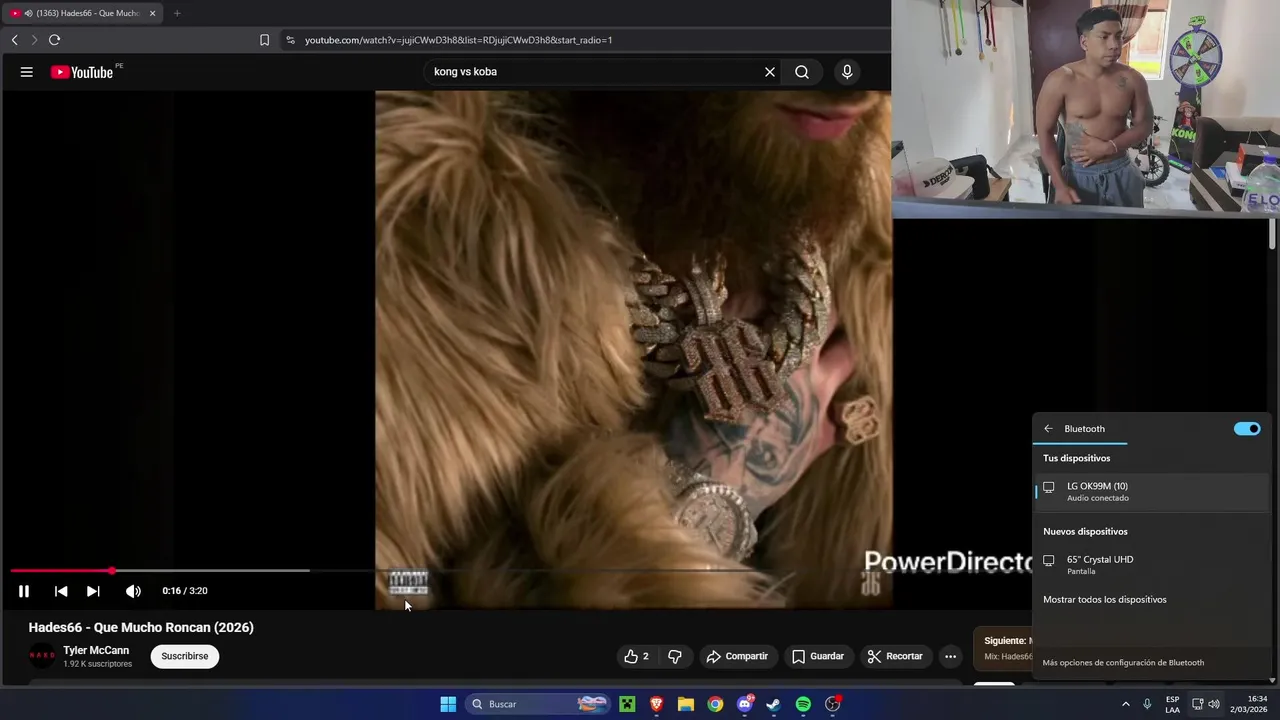Open Brave browser taskbar icon
Image resolution: width=1280 pixels, height=720 pixels.
(656, 704)
